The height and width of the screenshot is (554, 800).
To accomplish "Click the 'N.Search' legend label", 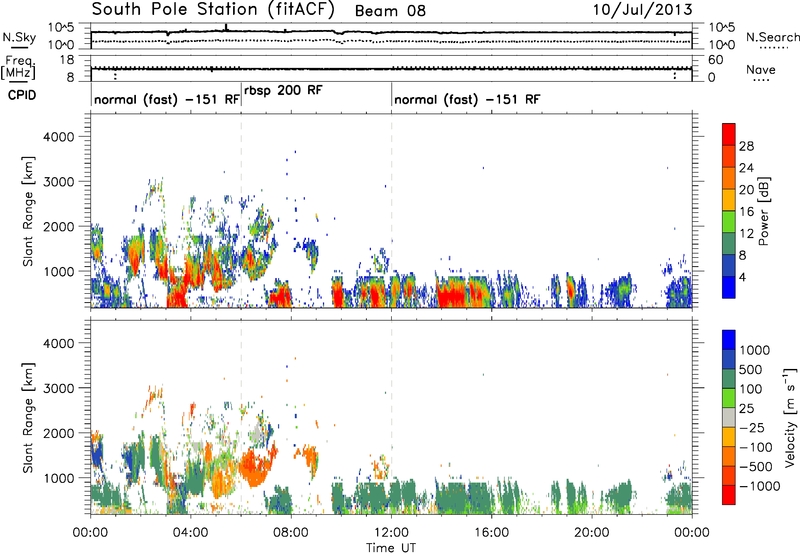I will tap(772, 37).
